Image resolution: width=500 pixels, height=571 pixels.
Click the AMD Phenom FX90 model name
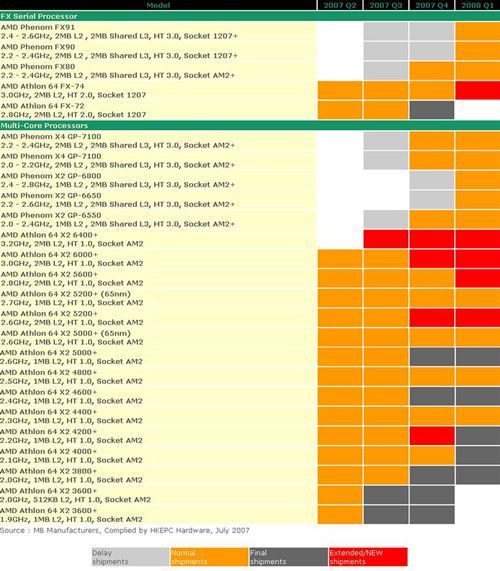38,47
